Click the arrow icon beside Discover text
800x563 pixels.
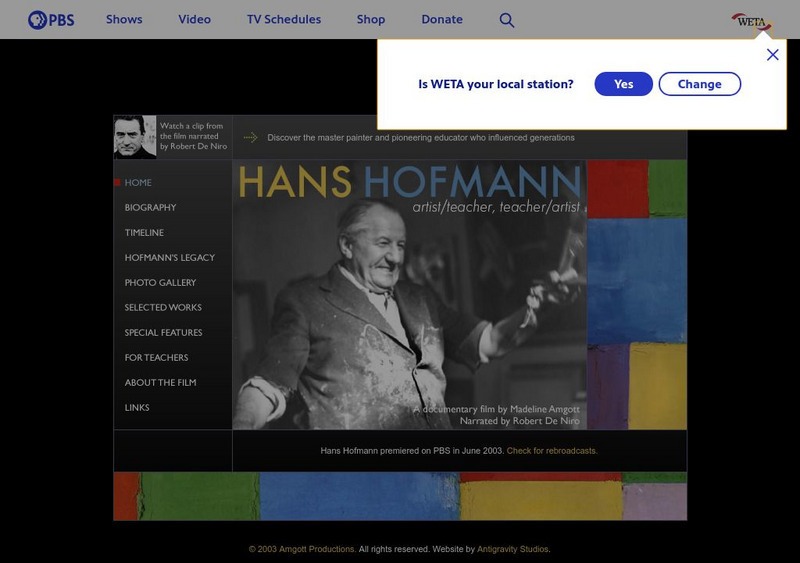pyautogui.click(x=250, y=138)
